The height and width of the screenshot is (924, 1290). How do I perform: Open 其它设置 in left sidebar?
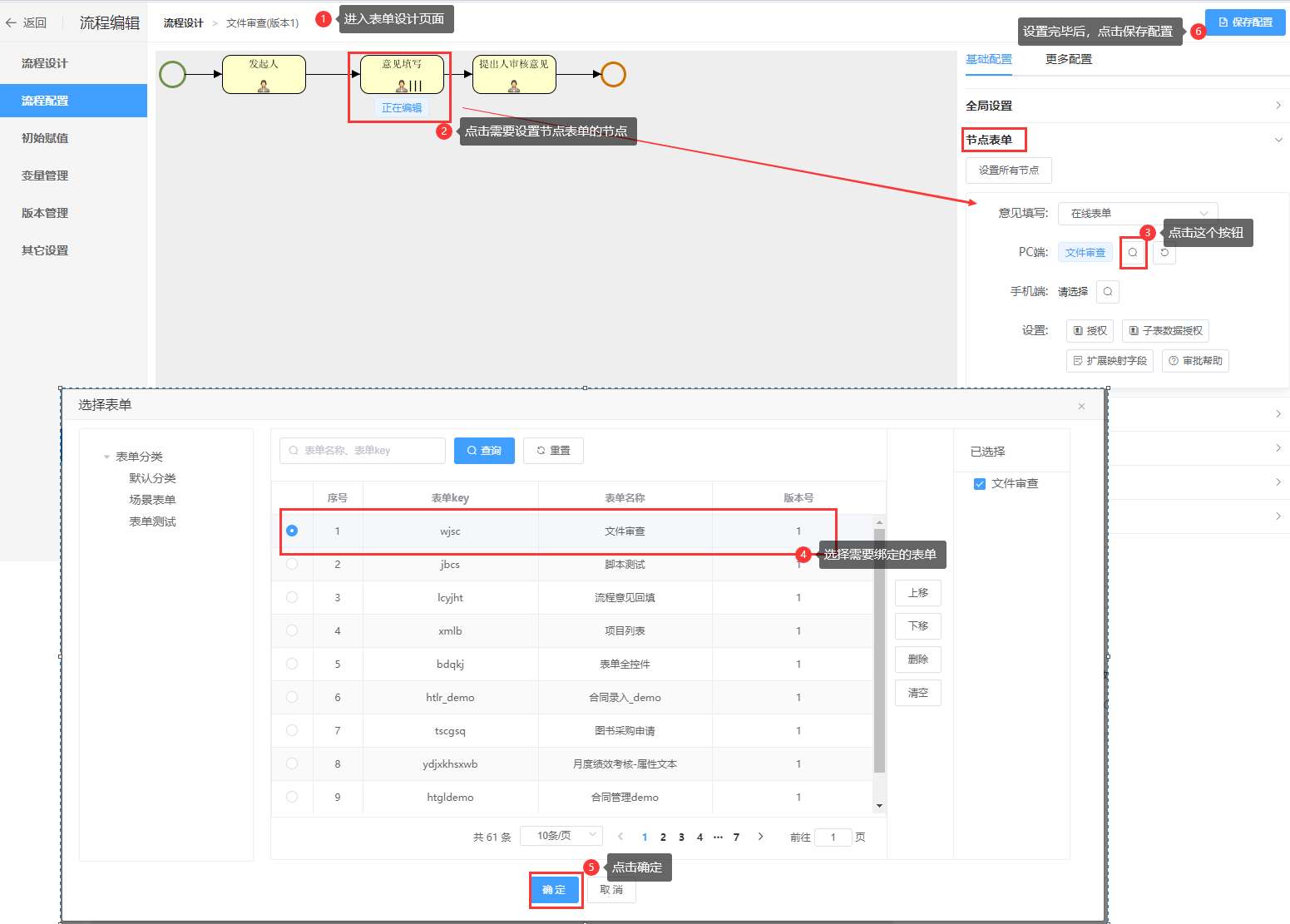(x=73, y=250)
